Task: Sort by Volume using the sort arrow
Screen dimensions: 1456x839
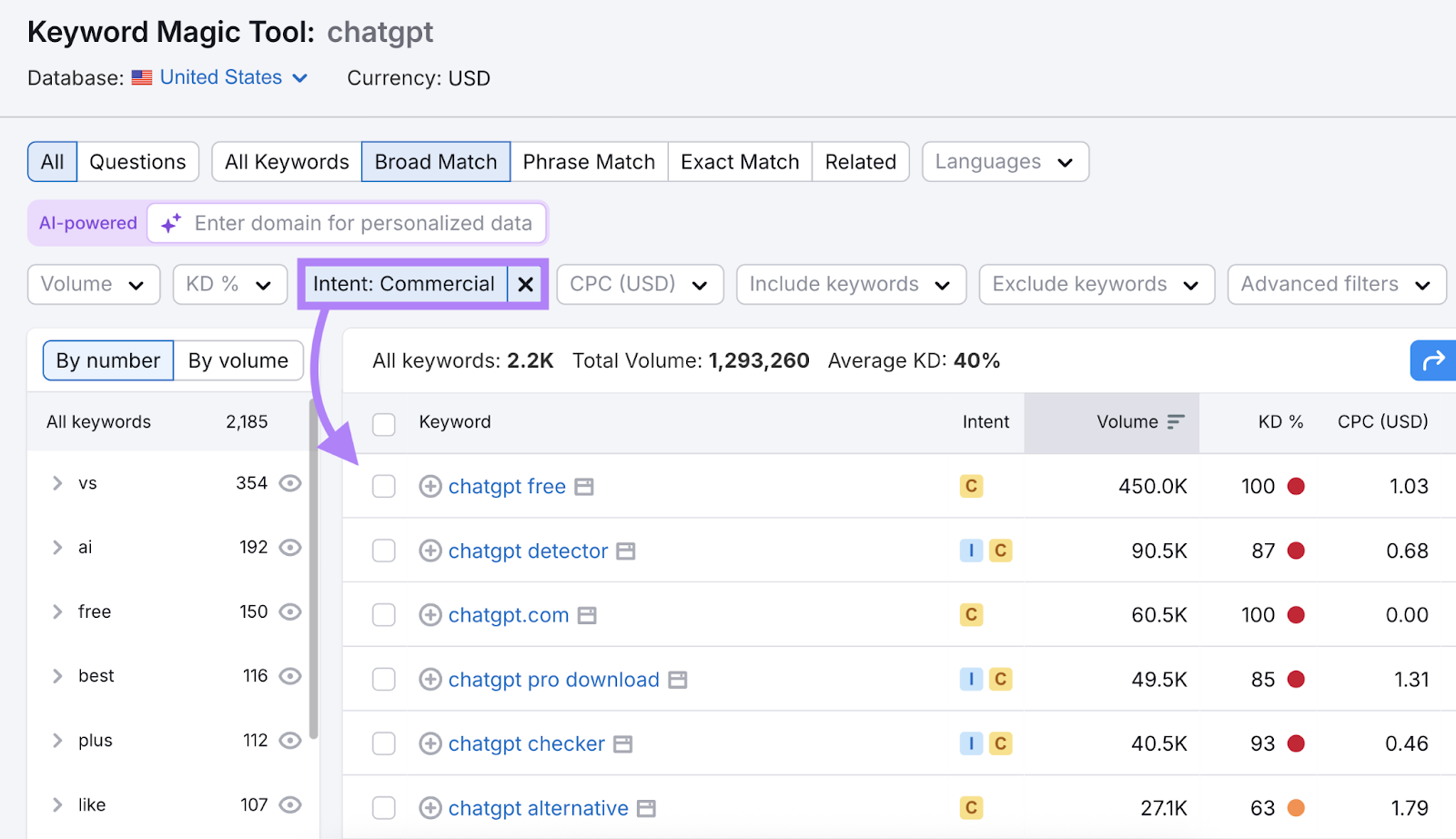Action: click(1177, 421)
